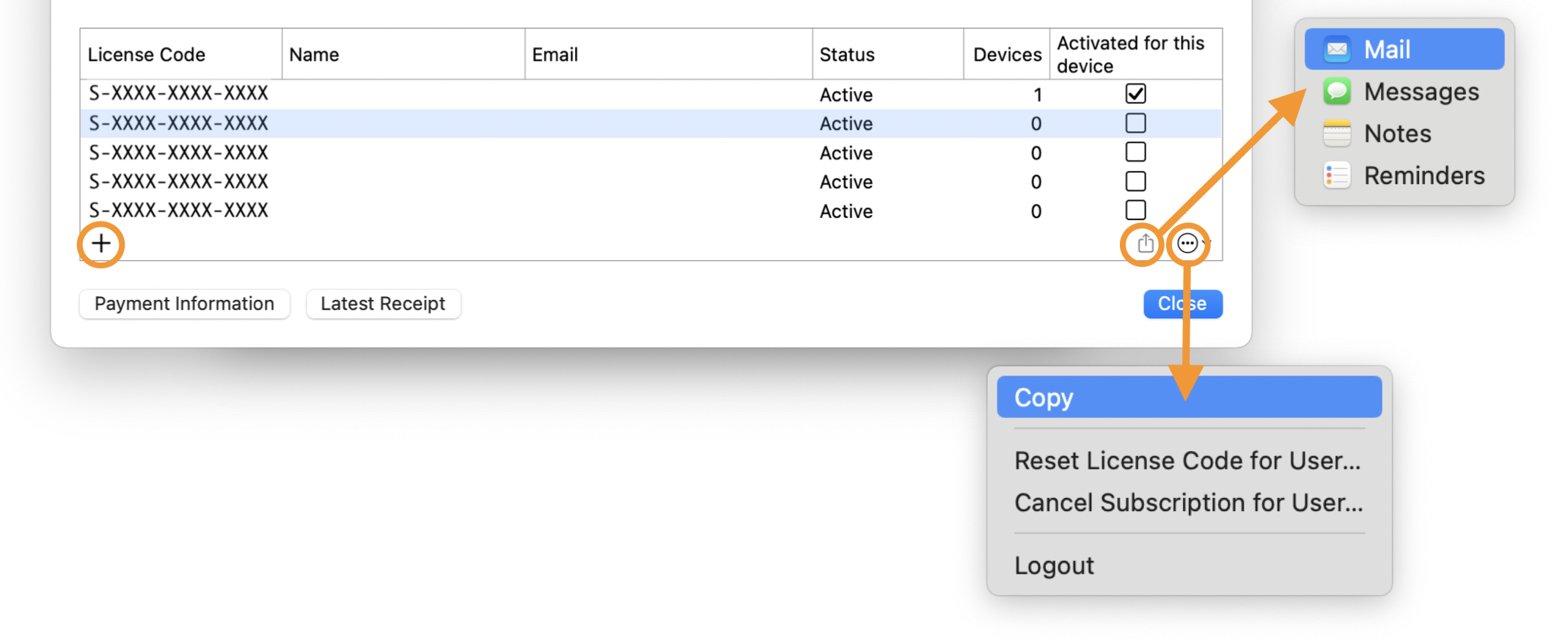Check activation box in the highlighted row

tap(1135, 123)
